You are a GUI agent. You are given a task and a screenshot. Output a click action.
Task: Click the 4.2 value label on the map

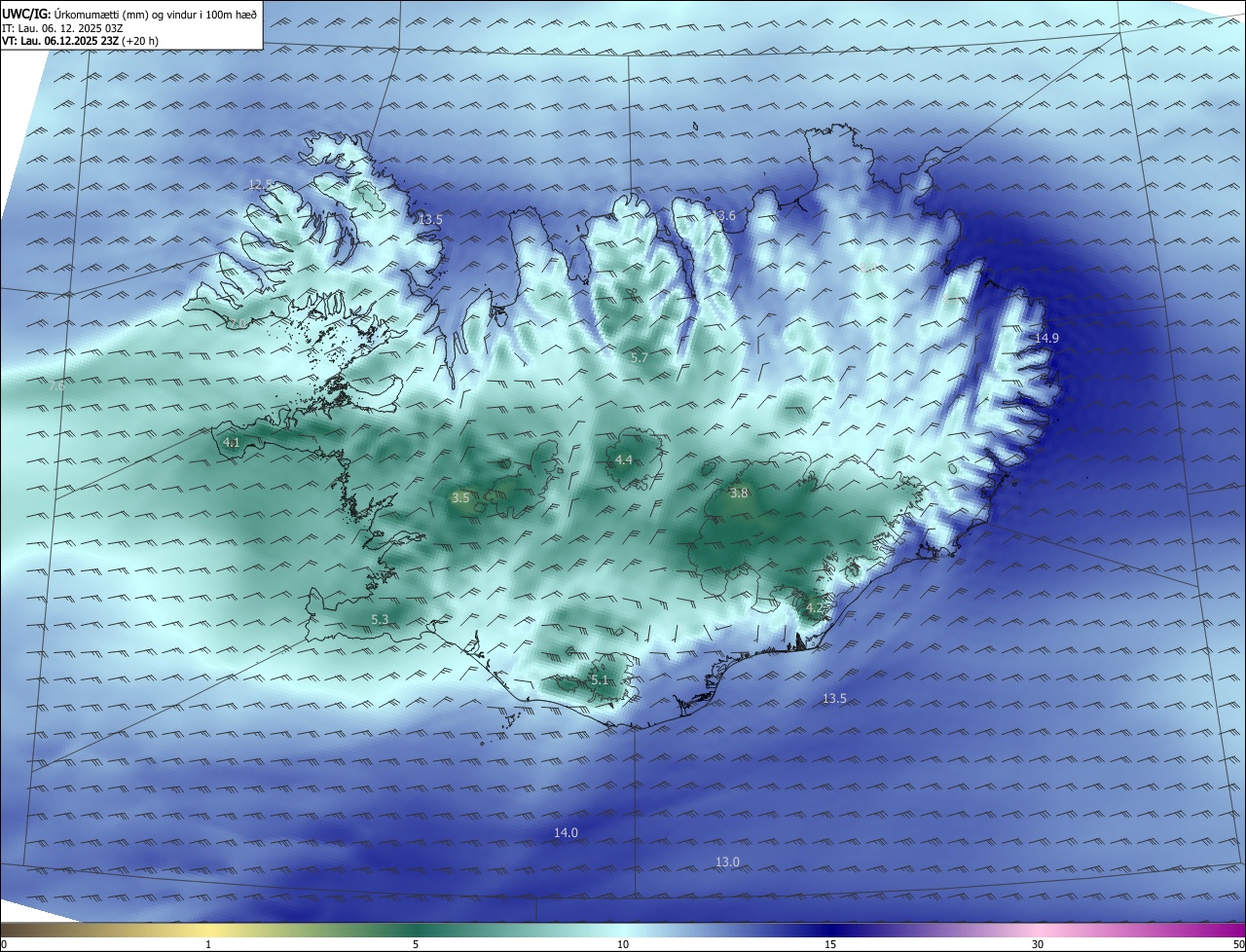pyautogui.click(x=815, y=607)
